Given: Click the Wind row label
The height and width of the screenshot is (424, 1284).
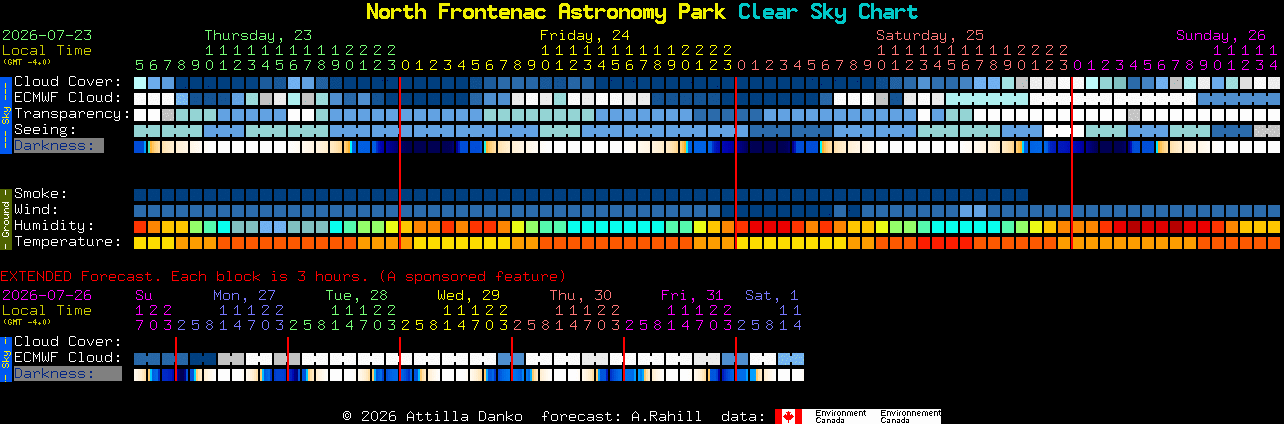Looking at the screenshot, I should pyautogui.click(x=36, y=209).
